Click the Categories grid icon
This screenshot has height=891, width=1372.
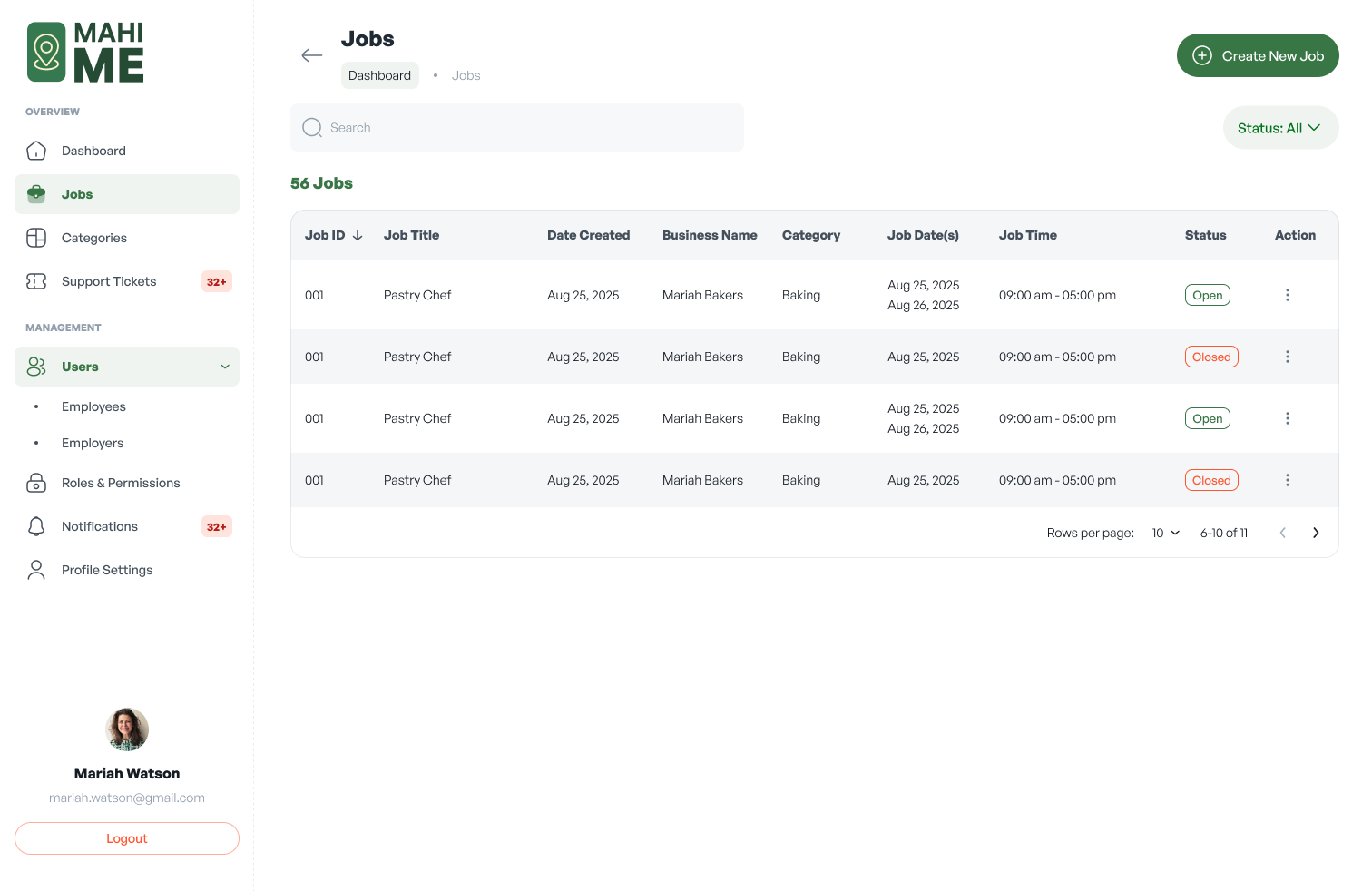coord(36,238)
